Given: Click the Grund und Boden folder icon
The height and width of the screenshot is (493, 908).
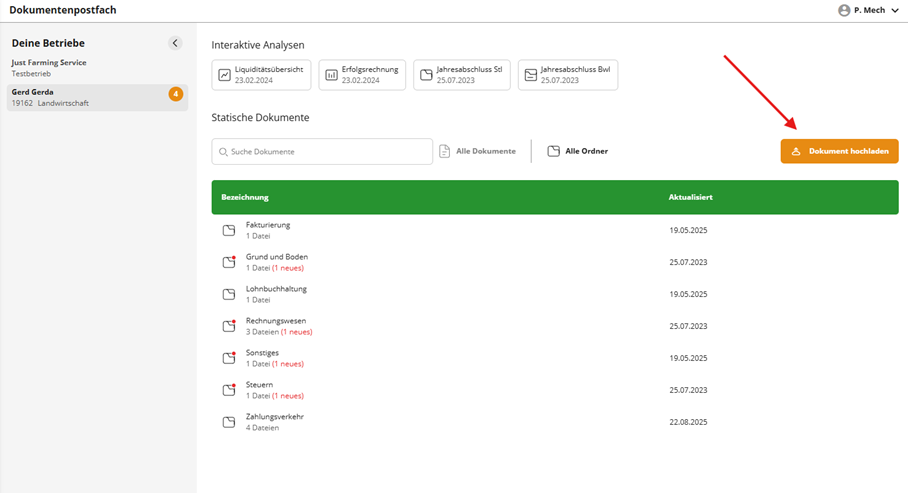Looking at the screenshot, I should pos(229,262).
